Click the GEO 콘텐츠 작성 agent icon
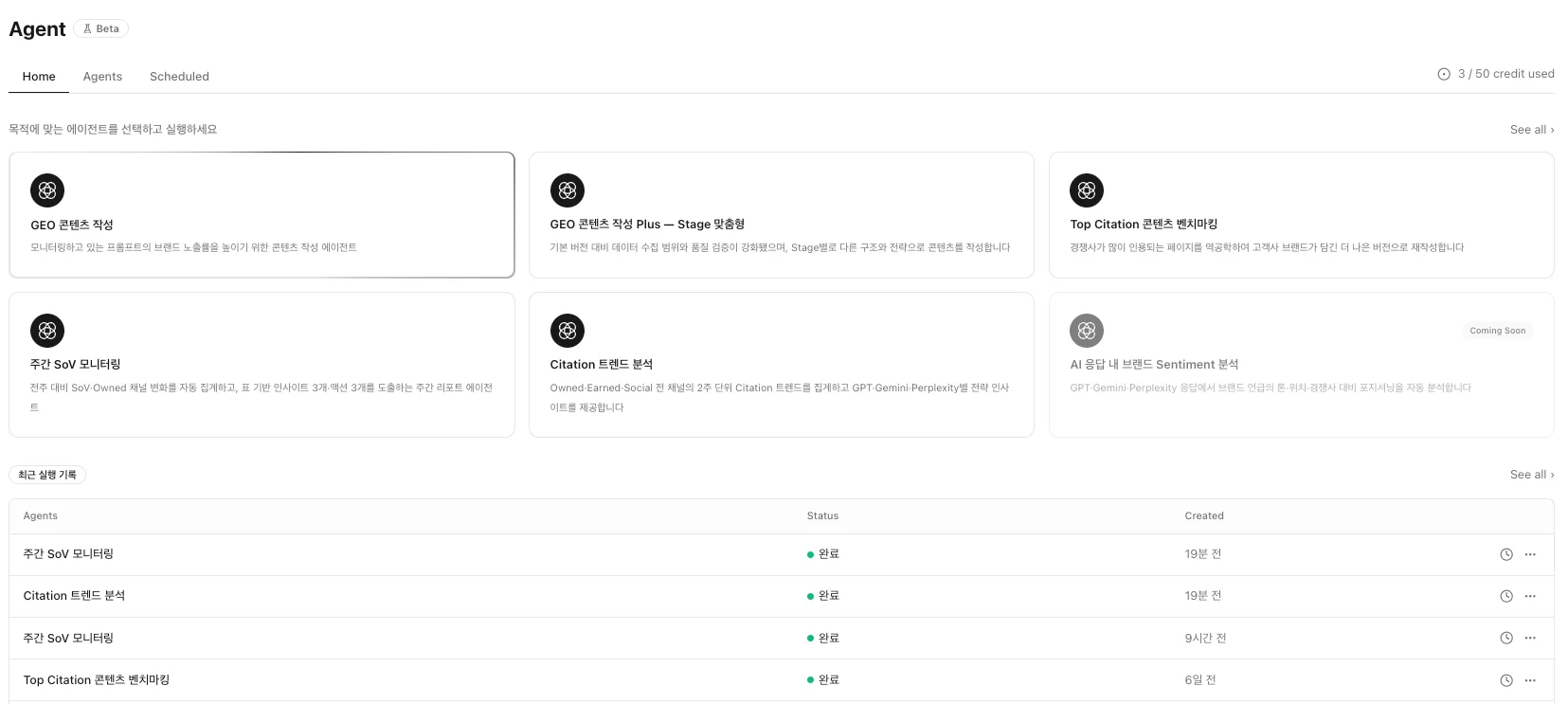This screenshot has height=704, width=1568. coord(47,190)
